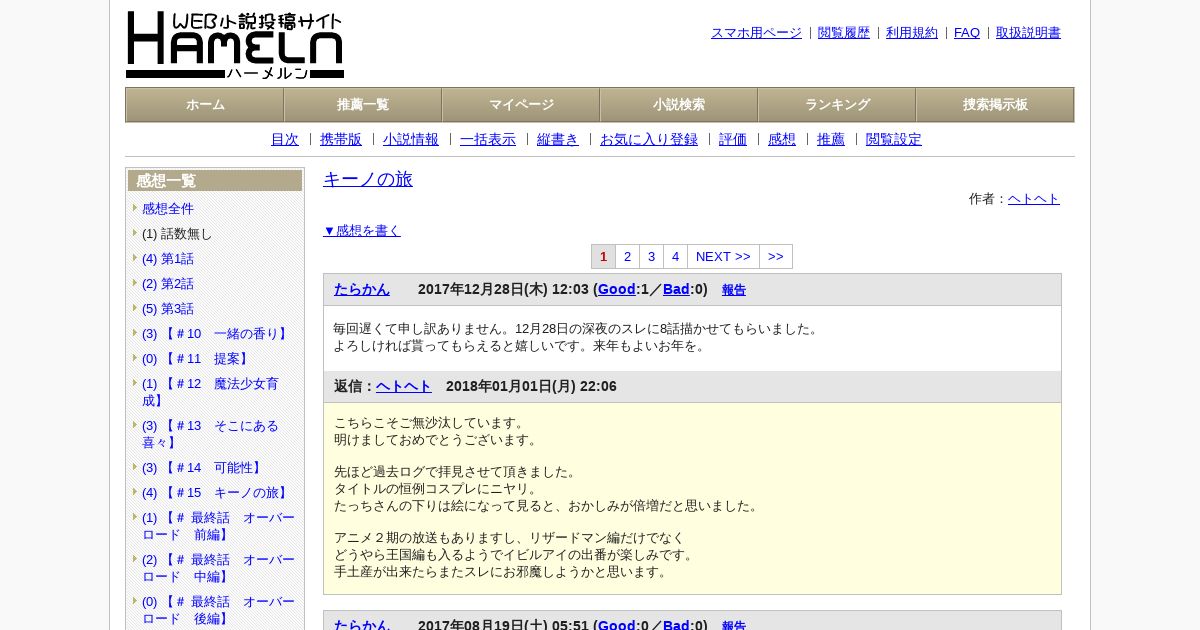Select sidebar entry ＃12 魔法少女育成

212,391
